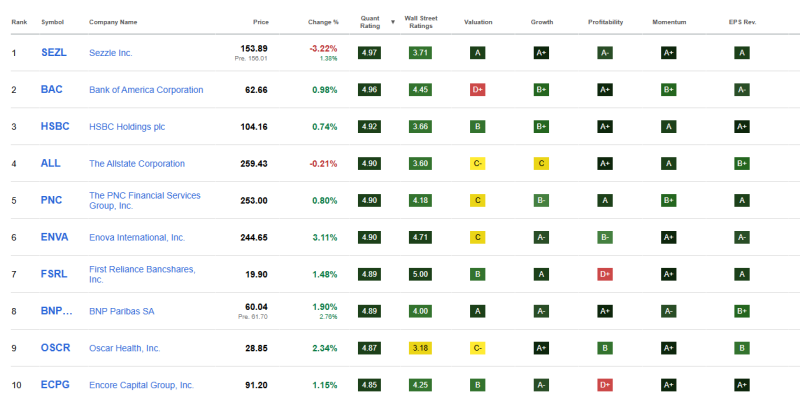The image size is (800, 399).
Task: Open the FSRL ticker symbol link
Action: click(x=54, y=275)
